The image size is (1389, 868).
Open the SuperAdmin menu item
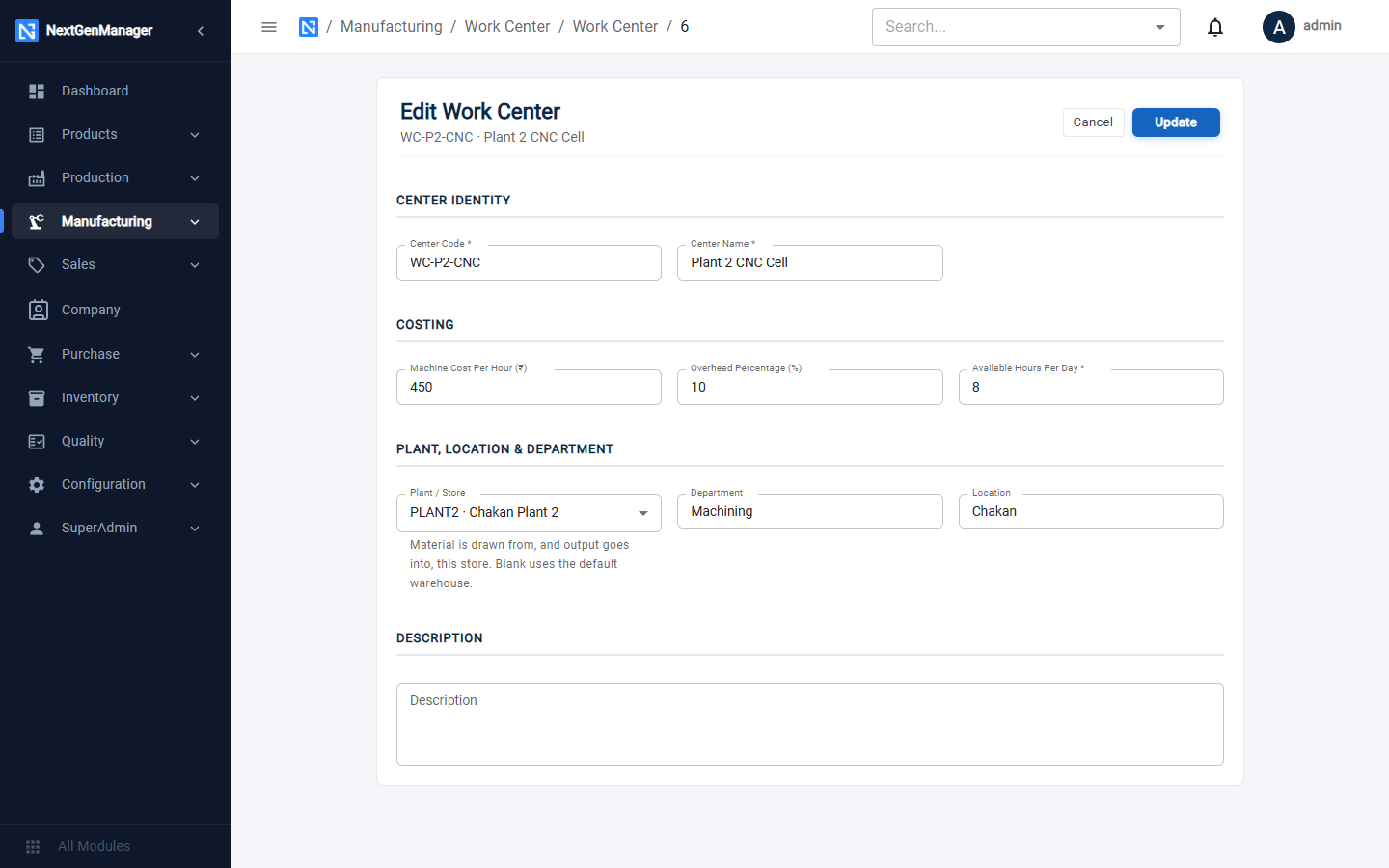coord(115,528)
